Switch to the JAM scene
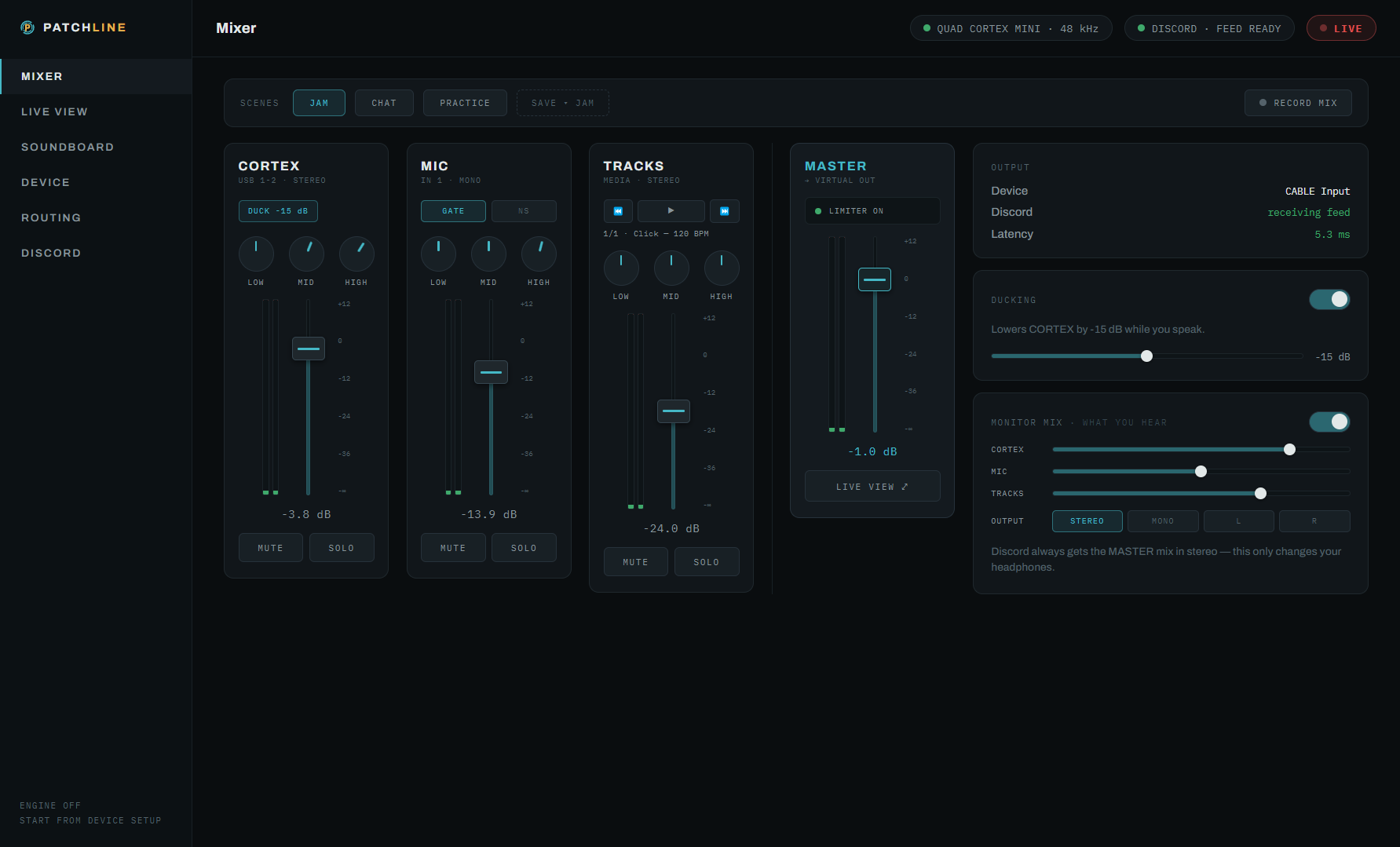This screenshot has width=1400, height=847. [x=319, y=103]
